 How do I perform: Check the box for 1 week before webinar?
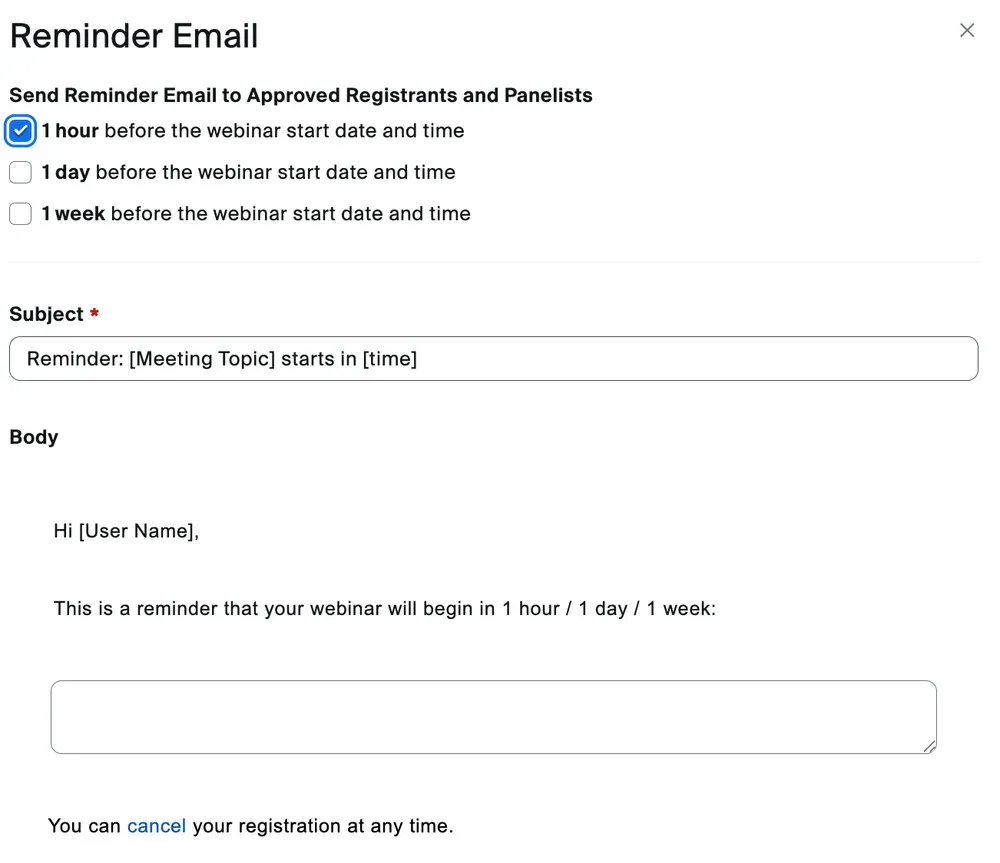[20, 213]
